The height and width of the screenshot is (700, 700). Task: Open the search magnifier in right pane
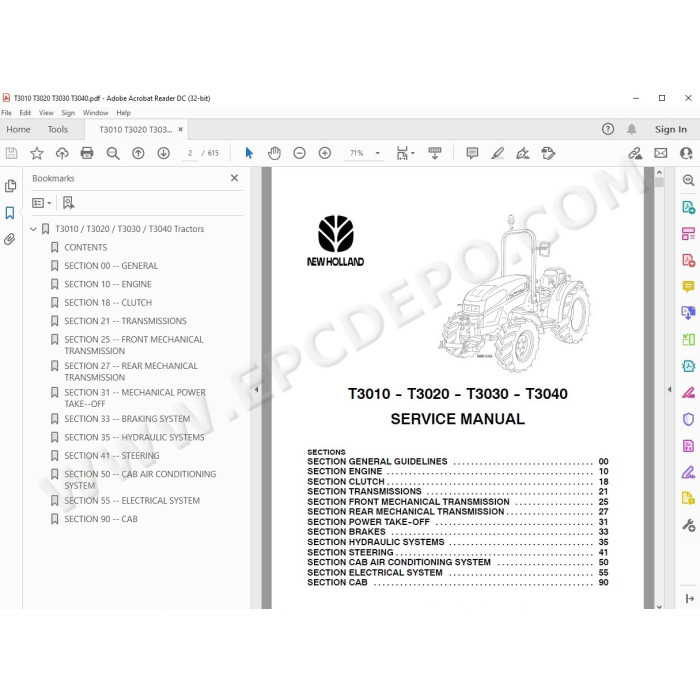click(x=688, y=180)
